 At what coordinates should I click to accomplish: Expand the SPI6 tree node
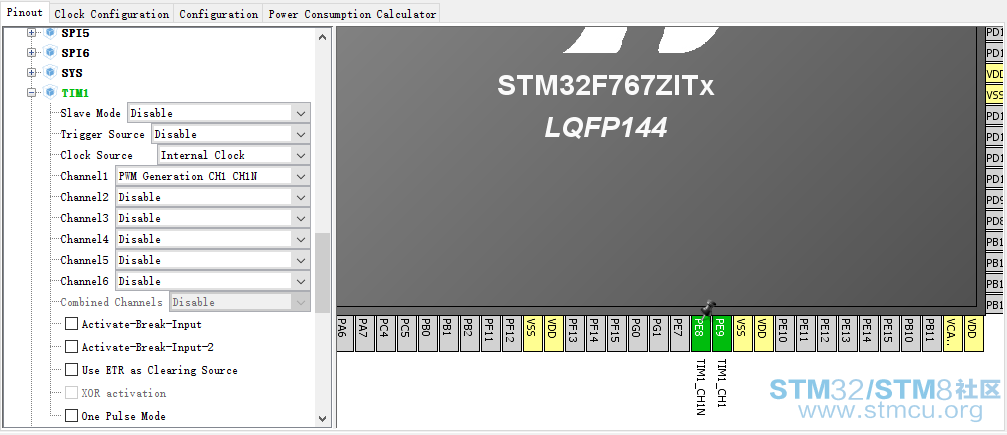(x=31, y=53)
